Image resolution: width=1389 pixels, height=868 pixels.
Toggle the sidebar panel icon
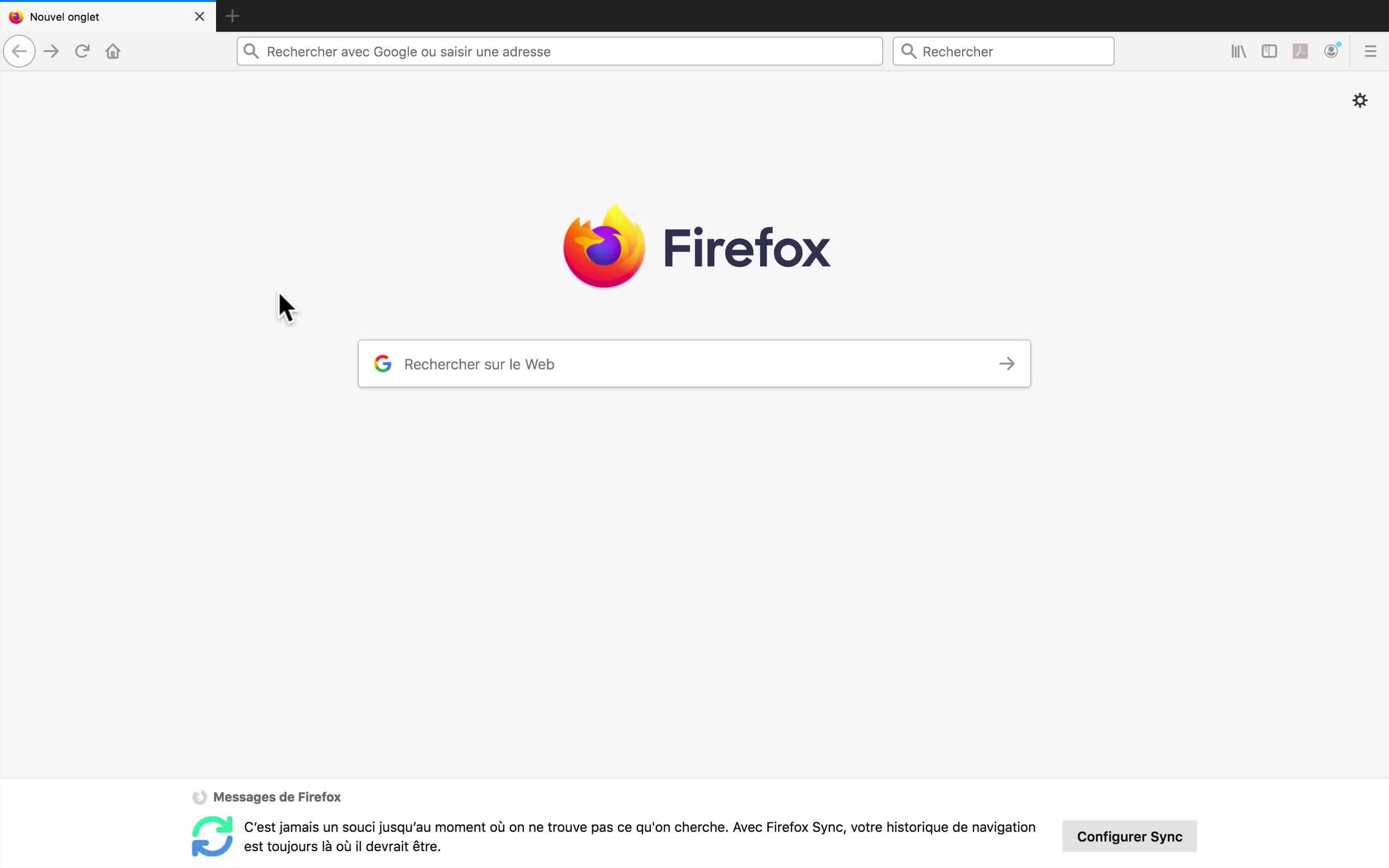click(x=1269, y=51)
